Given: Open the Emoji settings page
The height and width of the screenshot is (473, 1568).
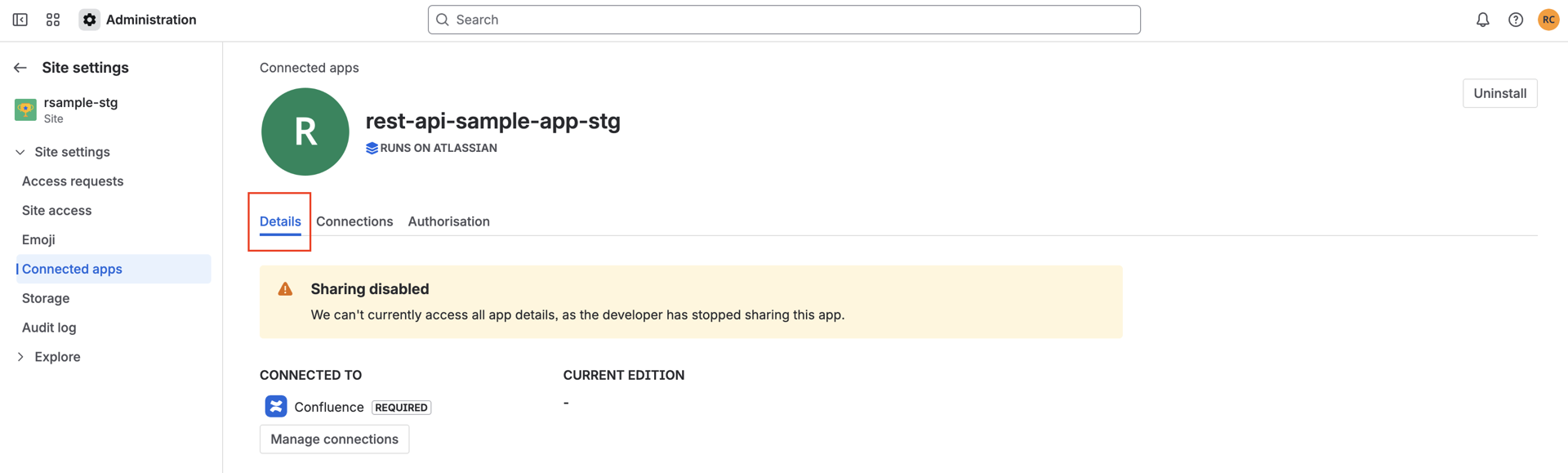Looking at the screenshot, I should [38, 239].
